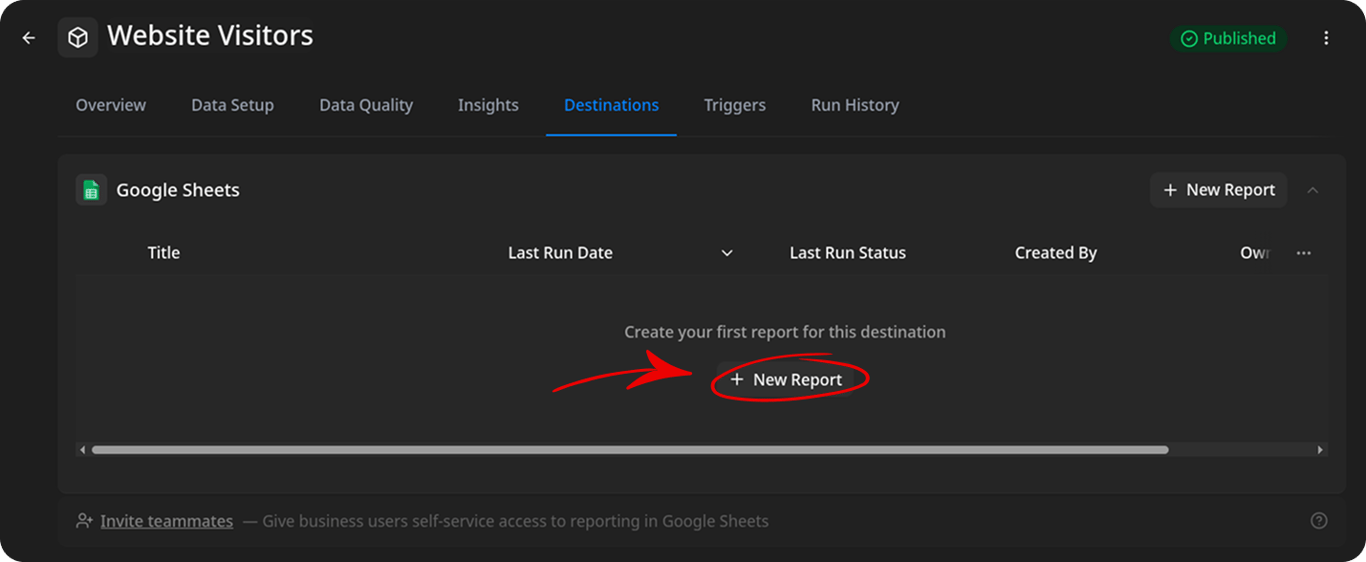The image size is (1366, 562).
Task: Open the Invite teammates link
Action: click(x=167, y=521)
